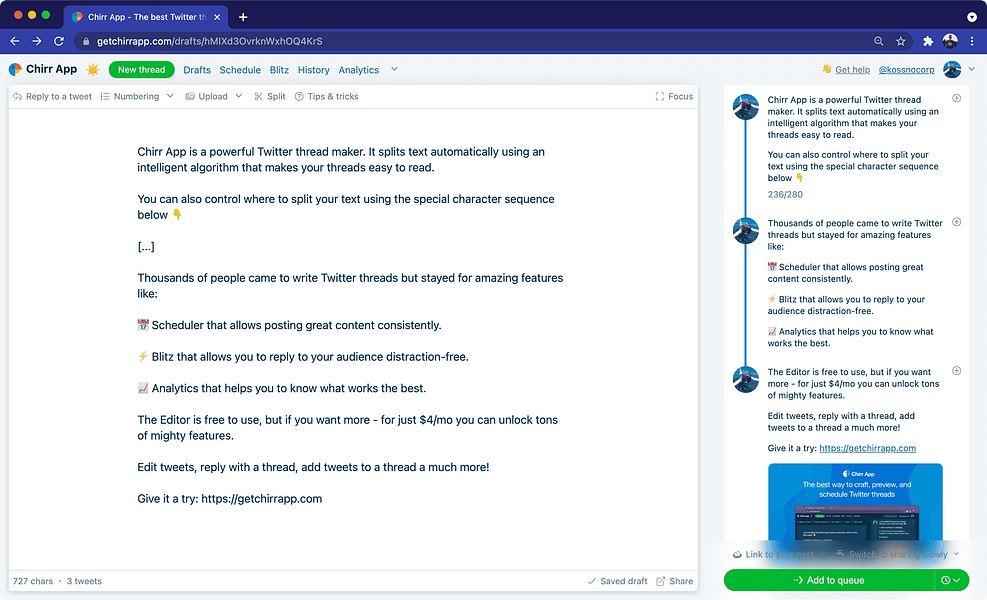Expand the Numbering dropdown chevron
Screen dimensions: 987x600
[169, 96]
